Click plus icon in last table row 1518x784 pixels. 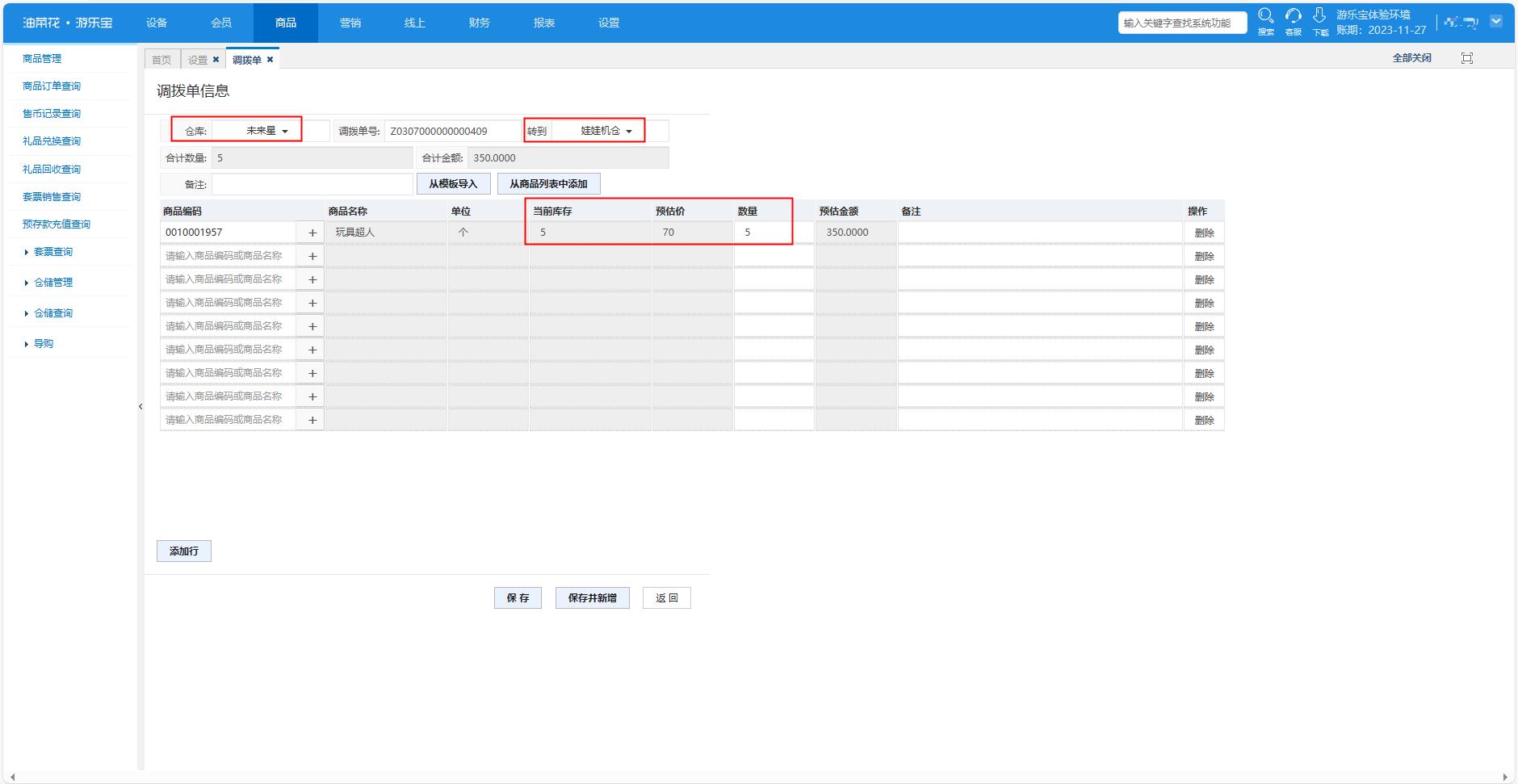312,420
